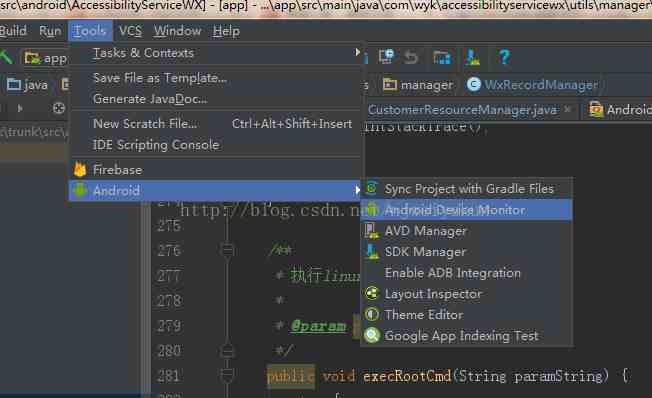Click the execRootCmd method name
The height and width of the screenshot is (398, 652).
(408, 376)
